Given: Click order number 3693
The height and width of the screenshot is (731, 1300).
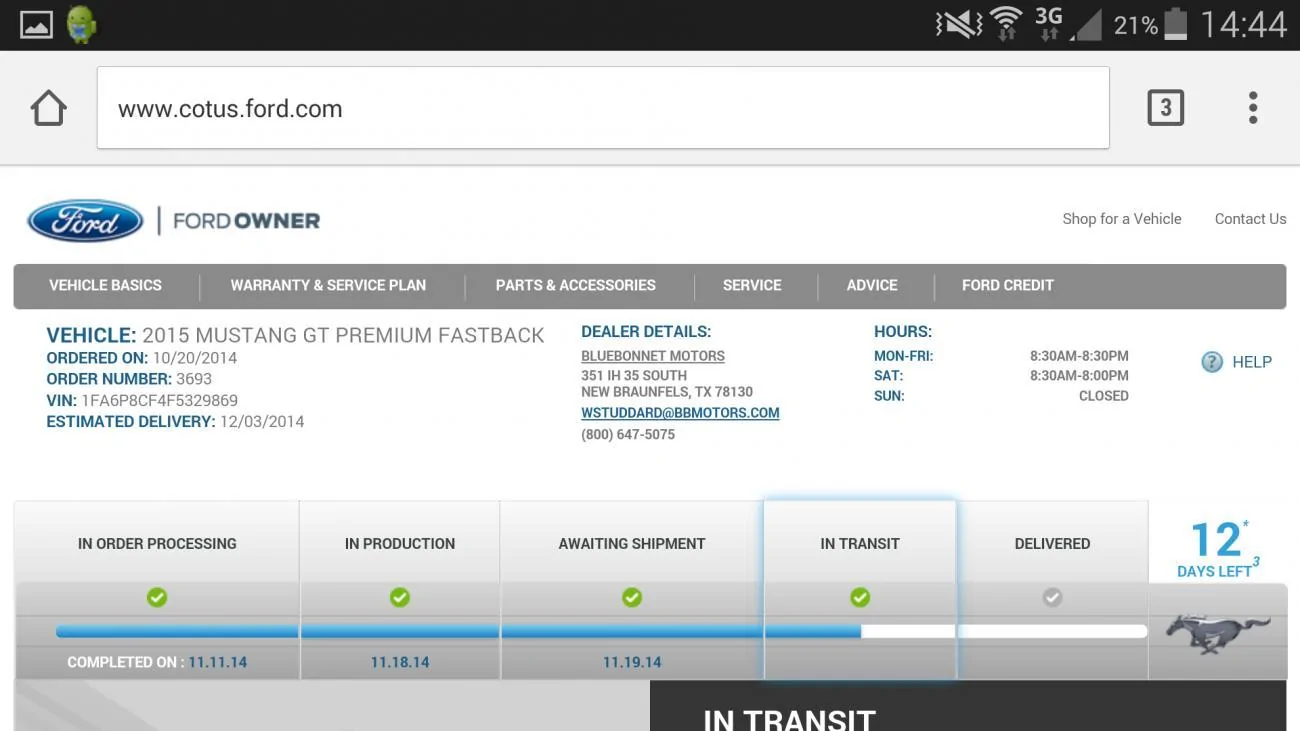Looking at the screenshot, I should point(194,379).
